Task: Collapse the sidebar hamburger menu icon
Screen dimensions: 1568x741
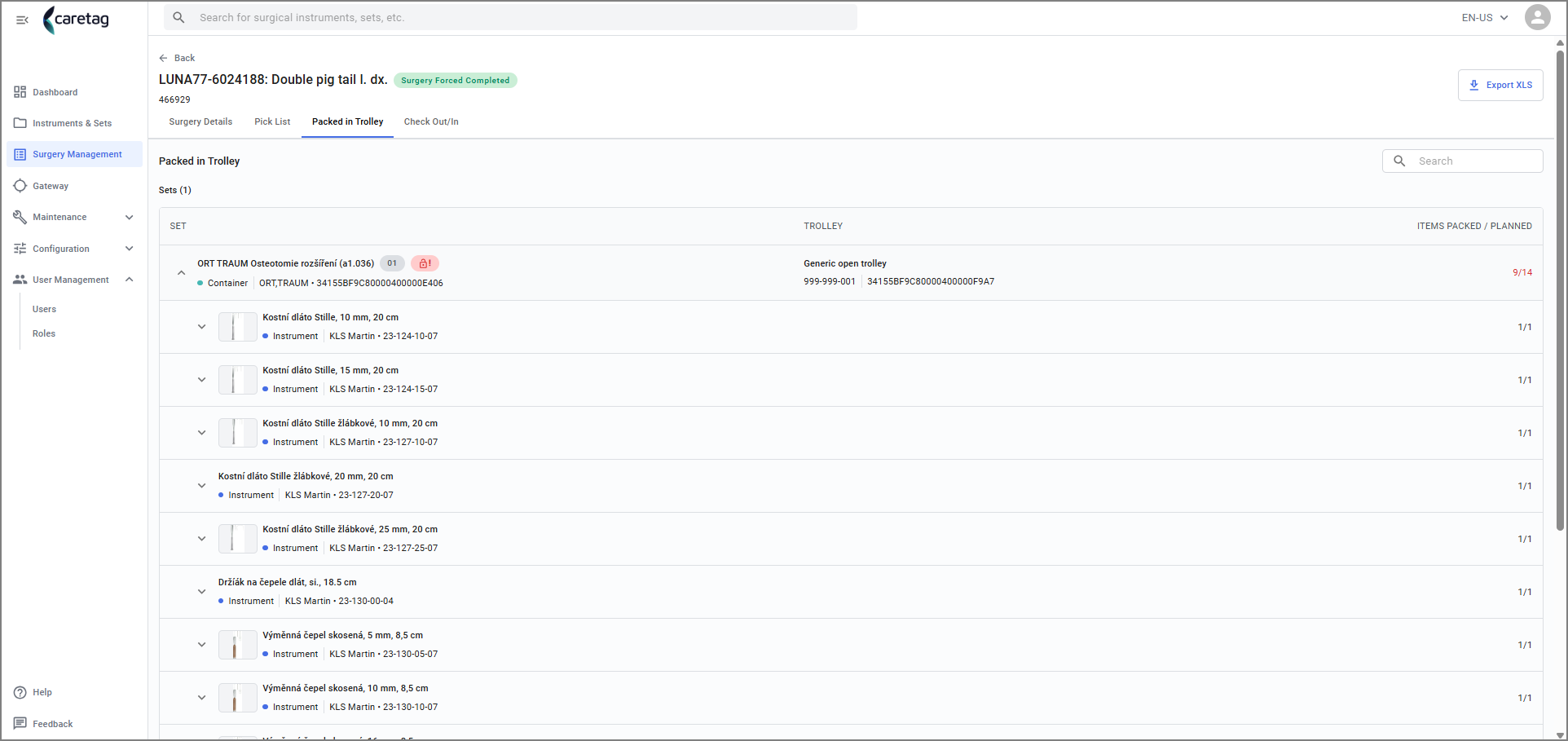Action: [22, 20]
